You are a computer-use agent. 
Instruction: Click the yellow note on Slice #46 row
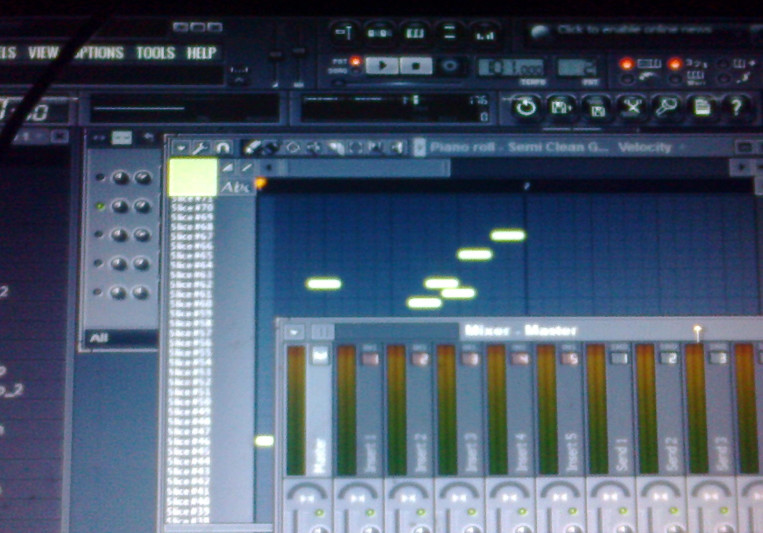[264, 441]
